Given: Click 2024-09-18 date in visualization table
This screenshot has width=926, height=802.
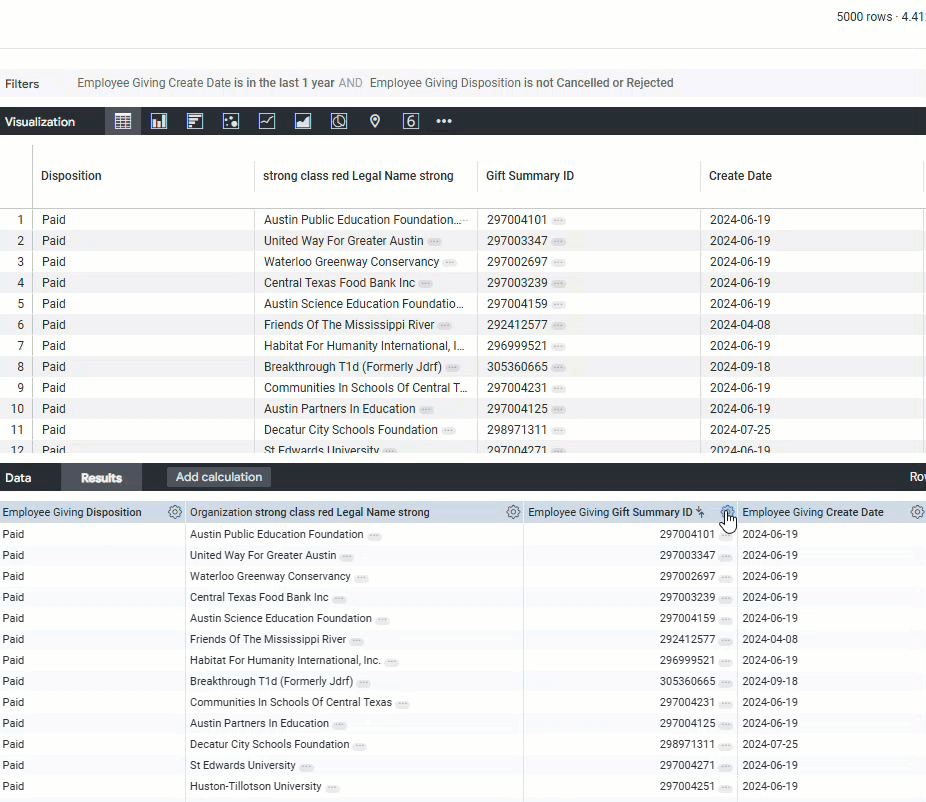Looking at the screenshot, I should pyautogui.click(x=740, y=367).
